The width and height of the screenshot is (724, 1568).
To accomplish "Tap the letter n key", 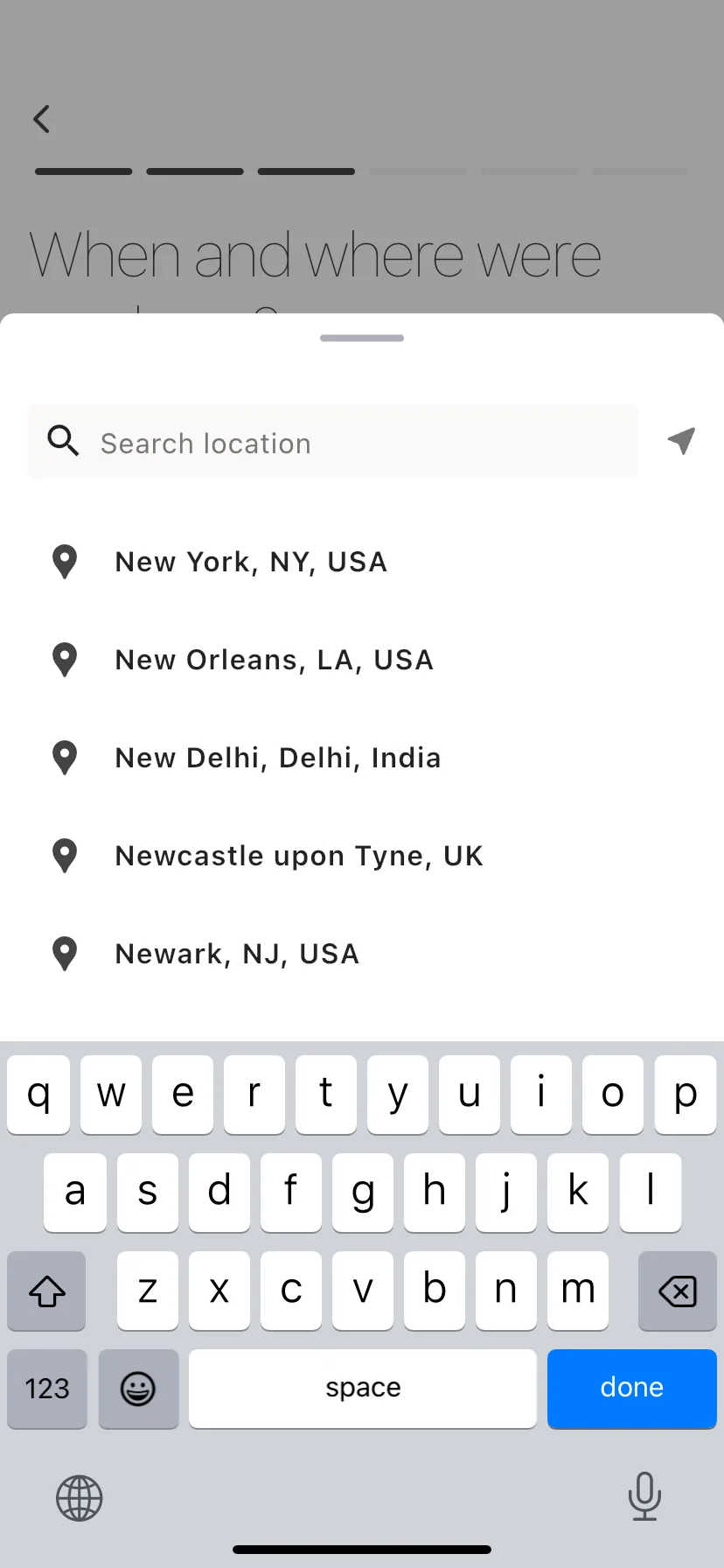I will [x=506, y=1291].
